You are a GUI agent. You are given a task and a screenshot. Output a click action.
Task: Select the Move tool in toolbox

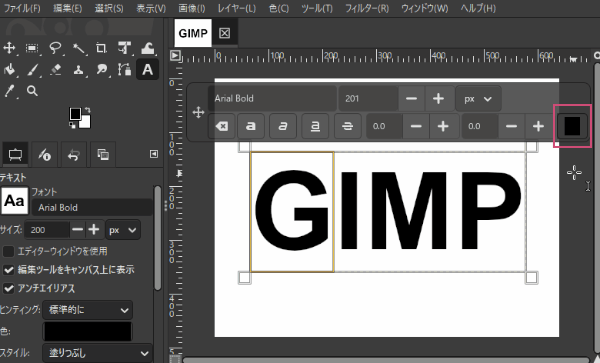(9, 48)
